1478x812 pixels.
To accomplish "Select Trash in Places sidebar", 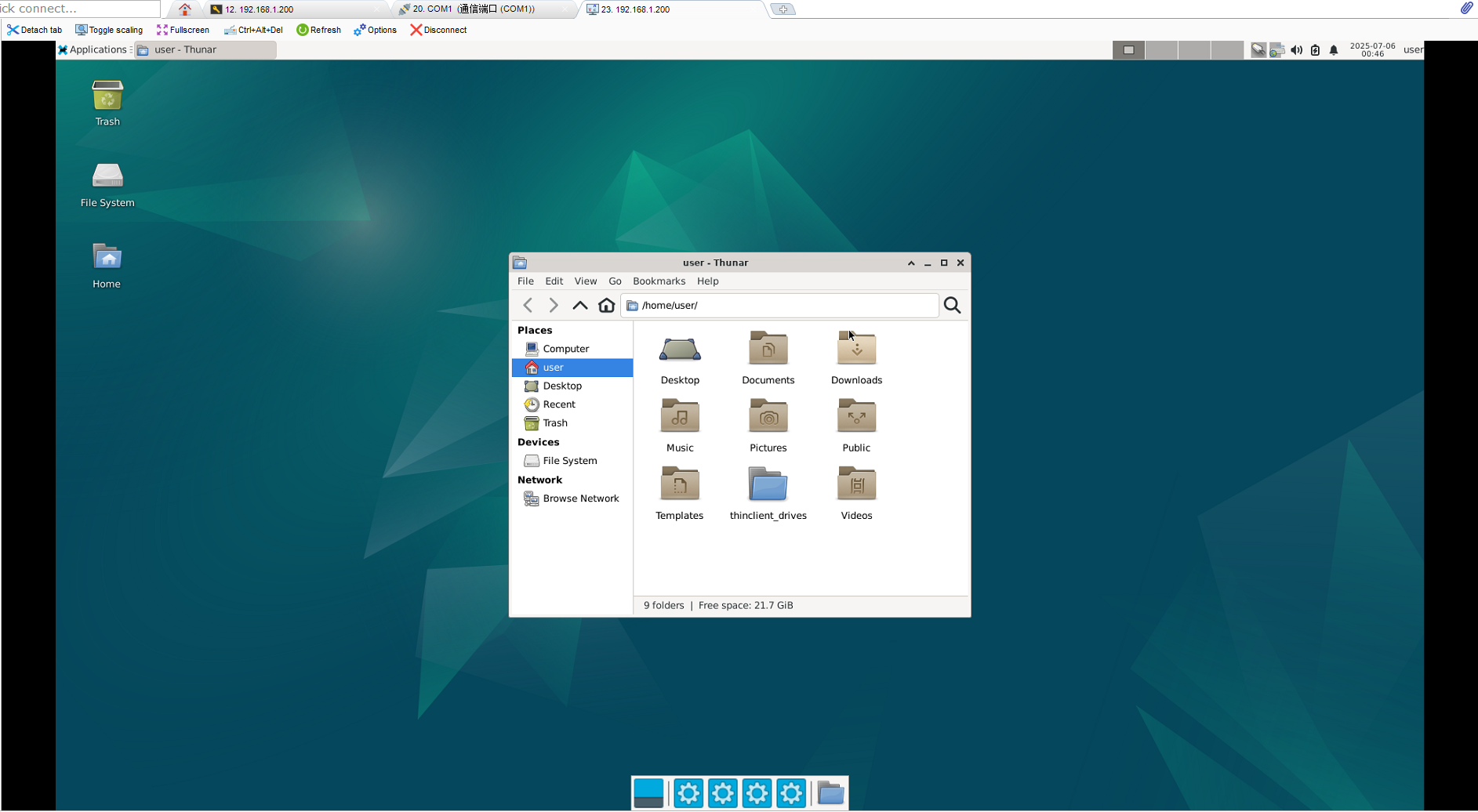I will [572, 423].
